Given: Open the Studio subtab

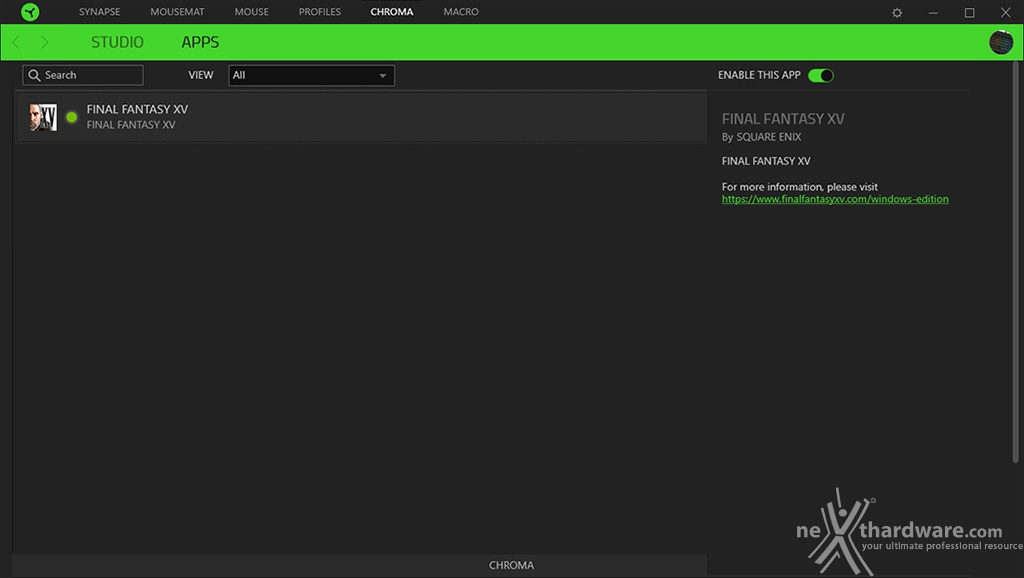Looking at the screenshot, I should pyautogui.click(x=118, y=42).
